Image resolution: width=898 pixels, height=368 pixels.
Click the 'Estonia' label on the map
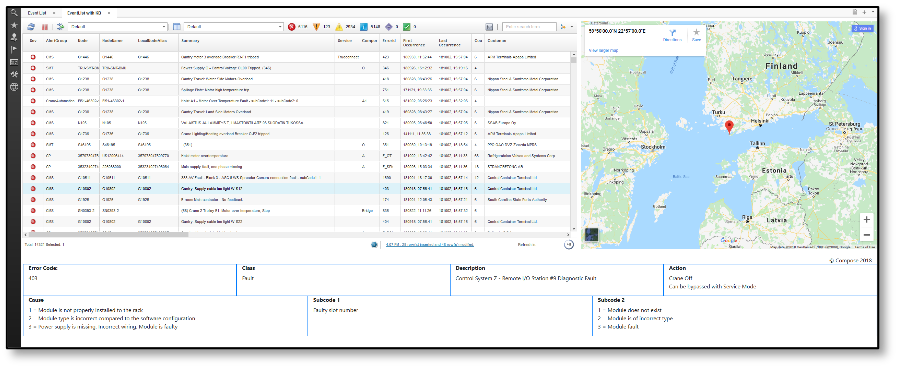[775, 171]
